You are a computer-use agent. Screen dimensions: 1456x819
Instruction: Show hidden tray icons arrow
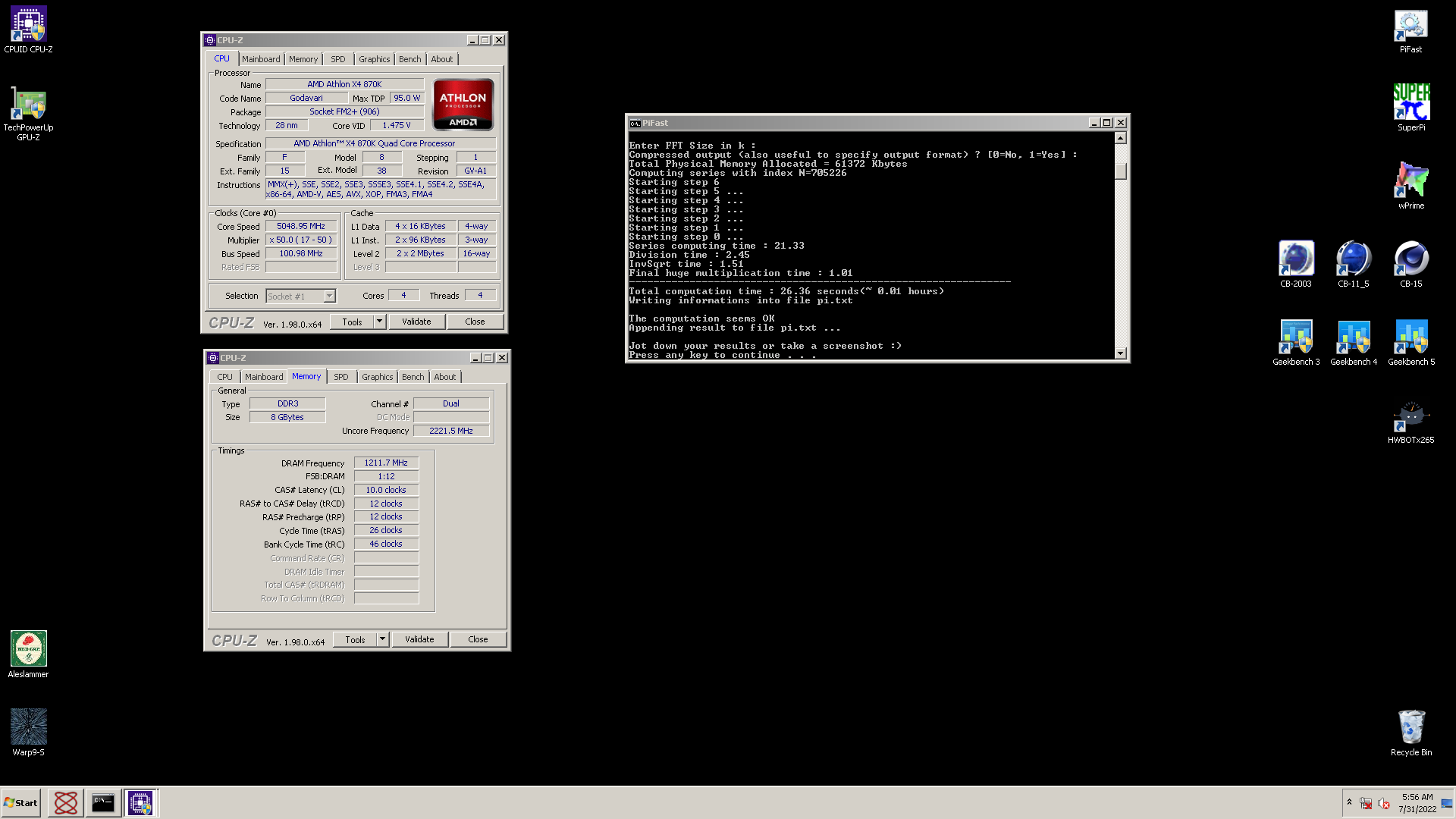coord(1349,802)
